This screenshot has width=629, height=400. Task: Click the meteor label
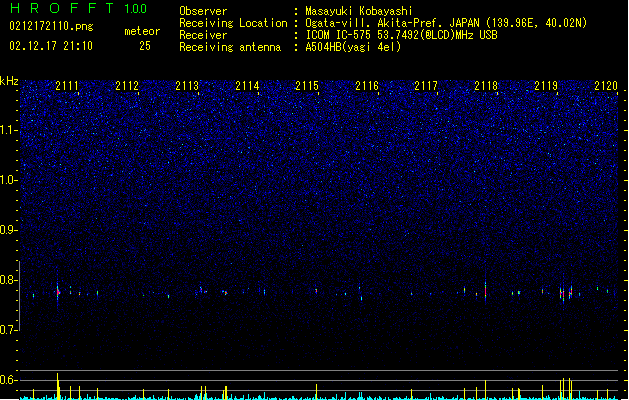tap(142, 31)
